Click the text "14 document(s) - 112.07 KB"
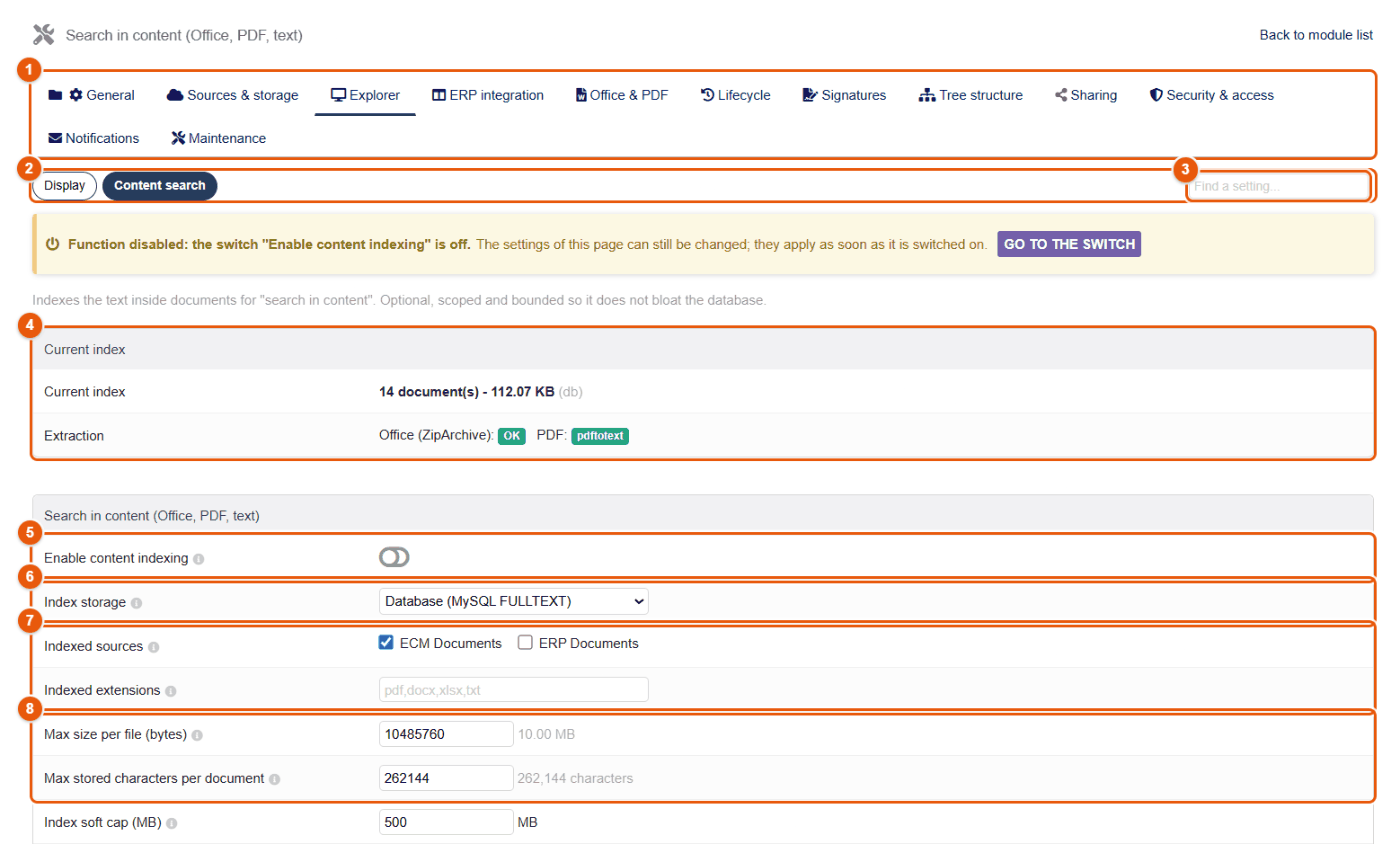 467,392
